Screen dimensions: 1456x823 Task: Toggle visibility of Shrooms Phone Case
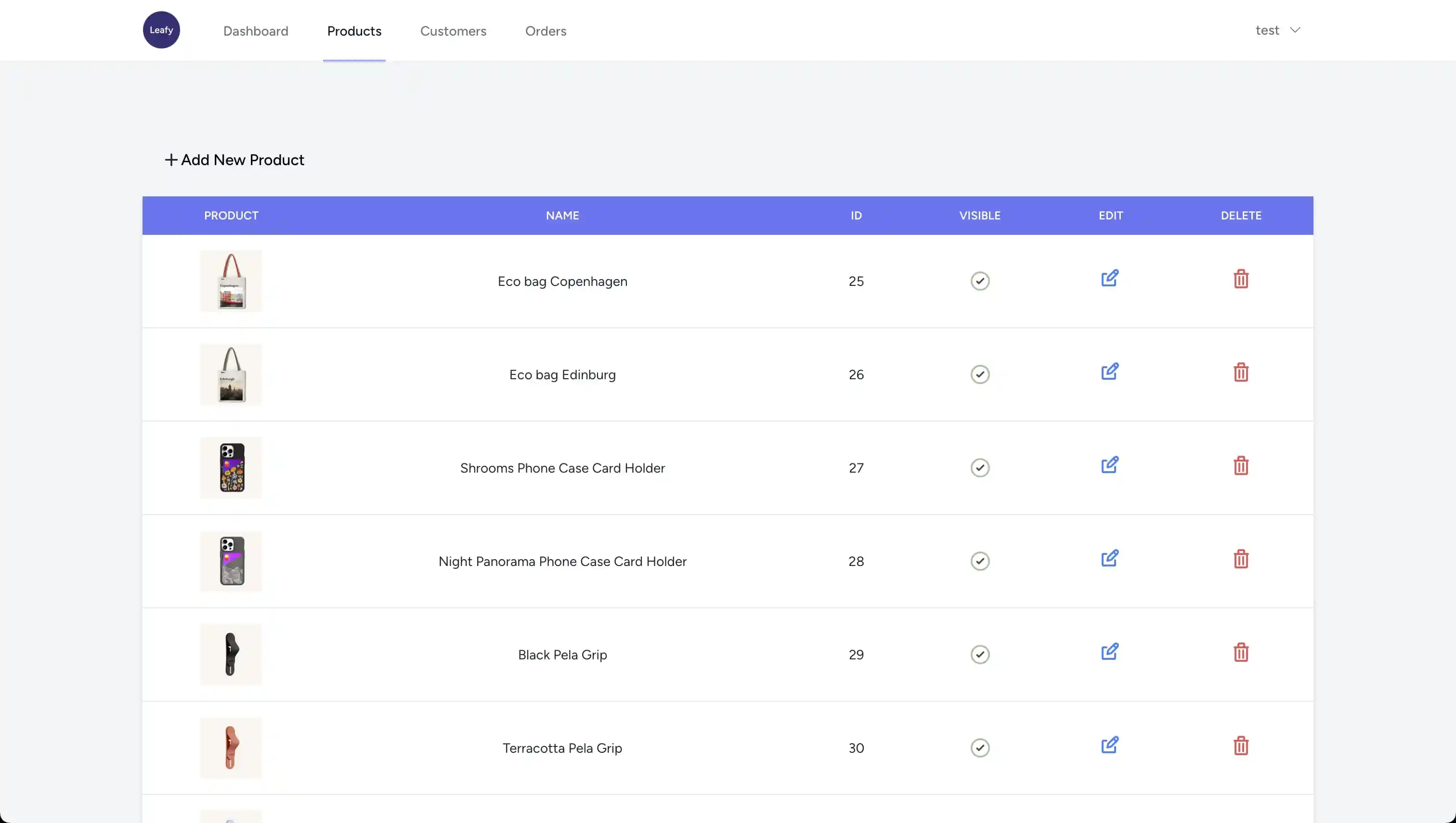pos(979,467)
